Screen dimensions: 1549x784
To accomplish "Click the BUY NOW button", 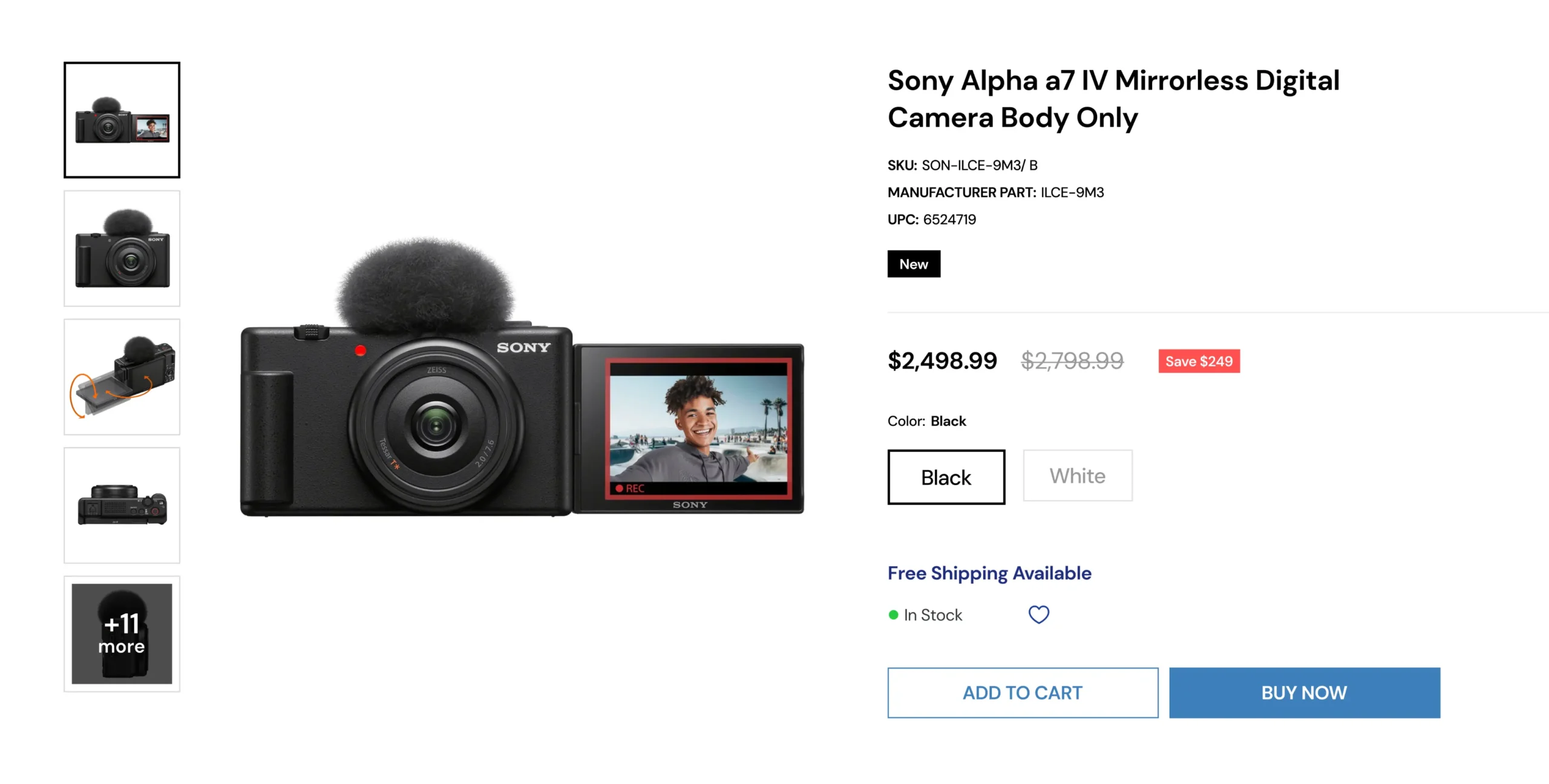I will point(1305,693).
